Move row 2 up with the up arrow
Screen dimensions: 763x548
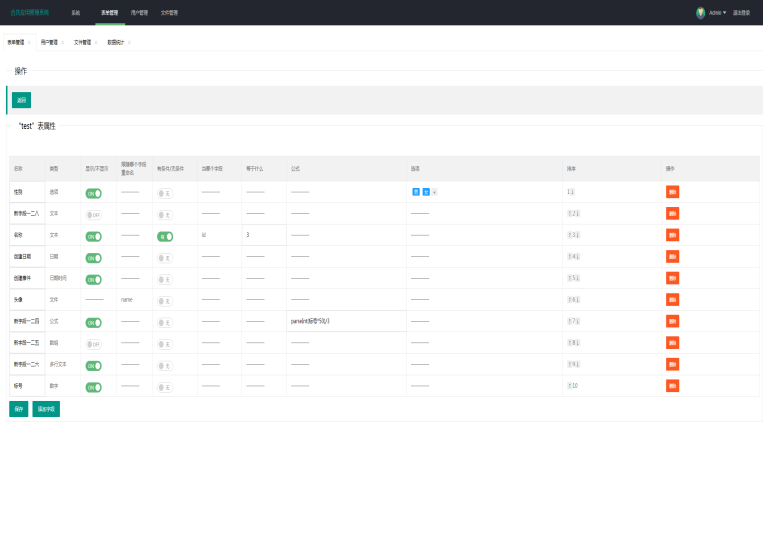pyautogui.click(x=569, y=213)
